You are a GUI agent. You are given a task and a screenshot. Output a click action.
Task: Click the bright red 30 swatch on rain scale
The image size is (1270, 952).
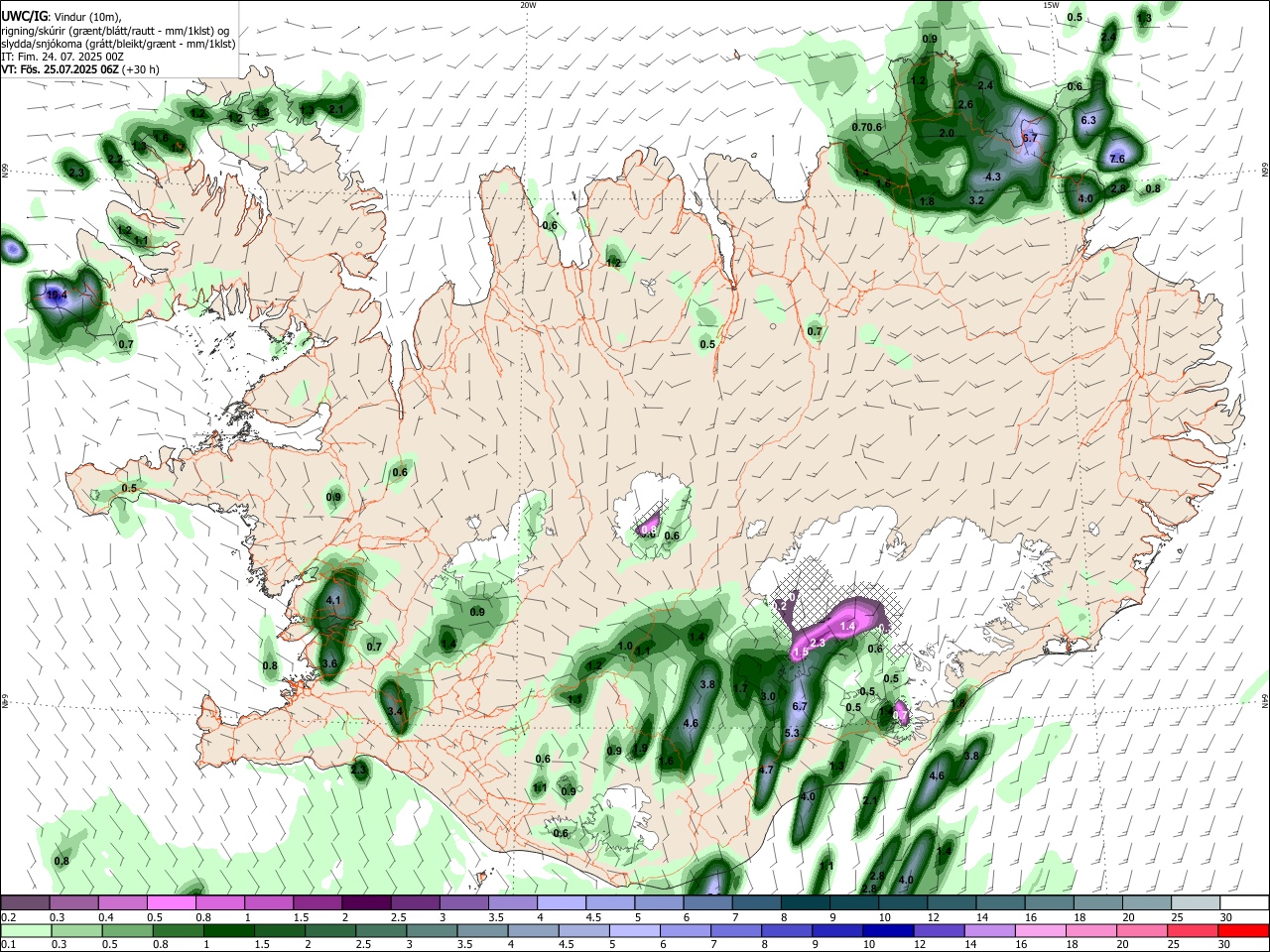click(1243, 930)
